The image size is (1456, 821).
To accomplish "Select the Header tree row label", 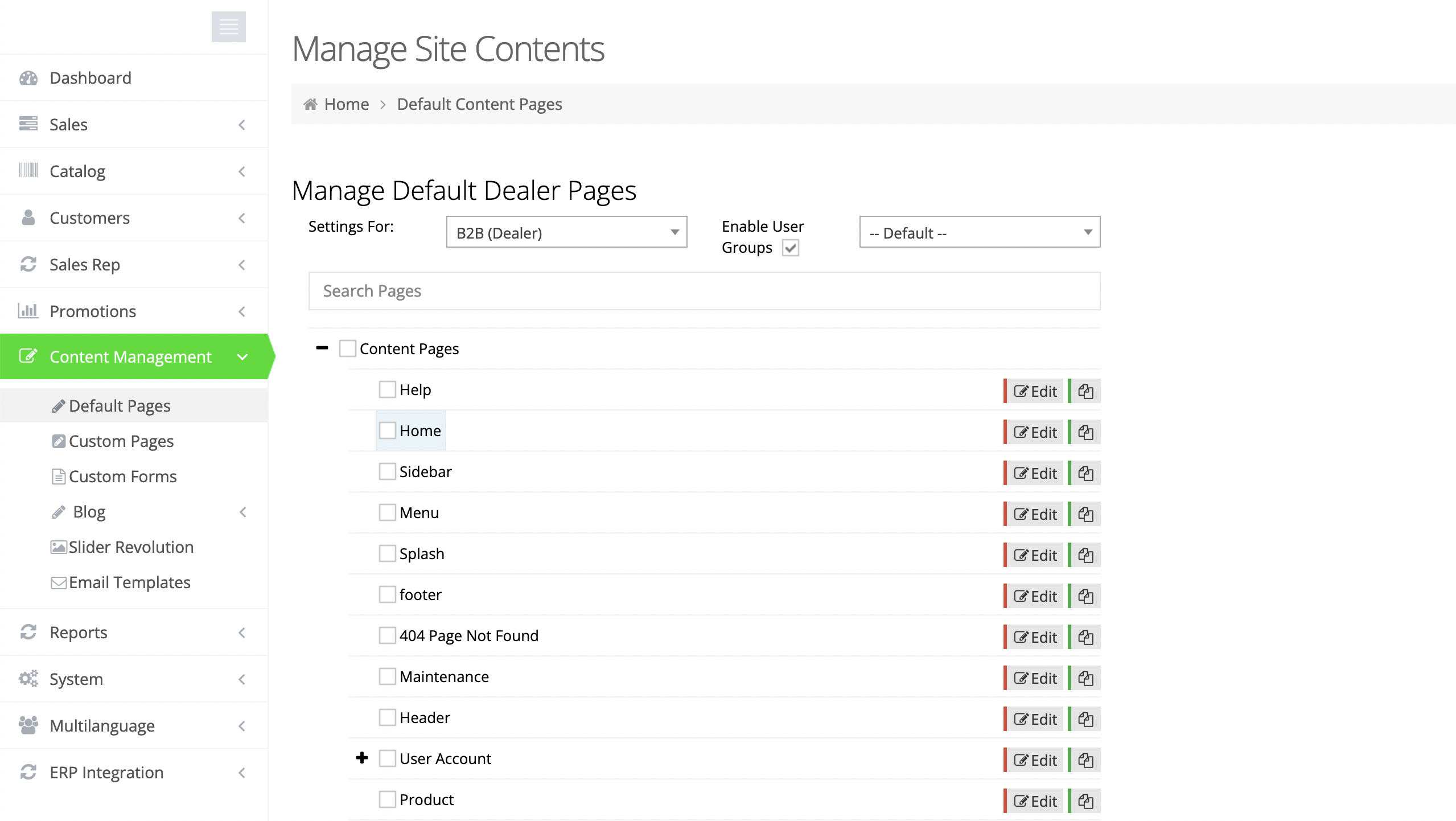I will pyautogui.click(x=425, y=717).
